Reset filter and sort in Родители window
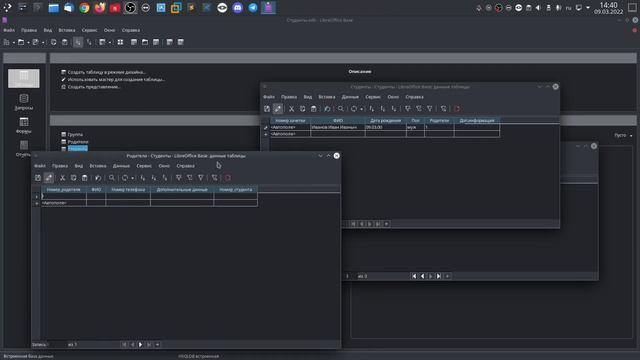This screenshot has width=640, height=360. [x=214, y=178]
